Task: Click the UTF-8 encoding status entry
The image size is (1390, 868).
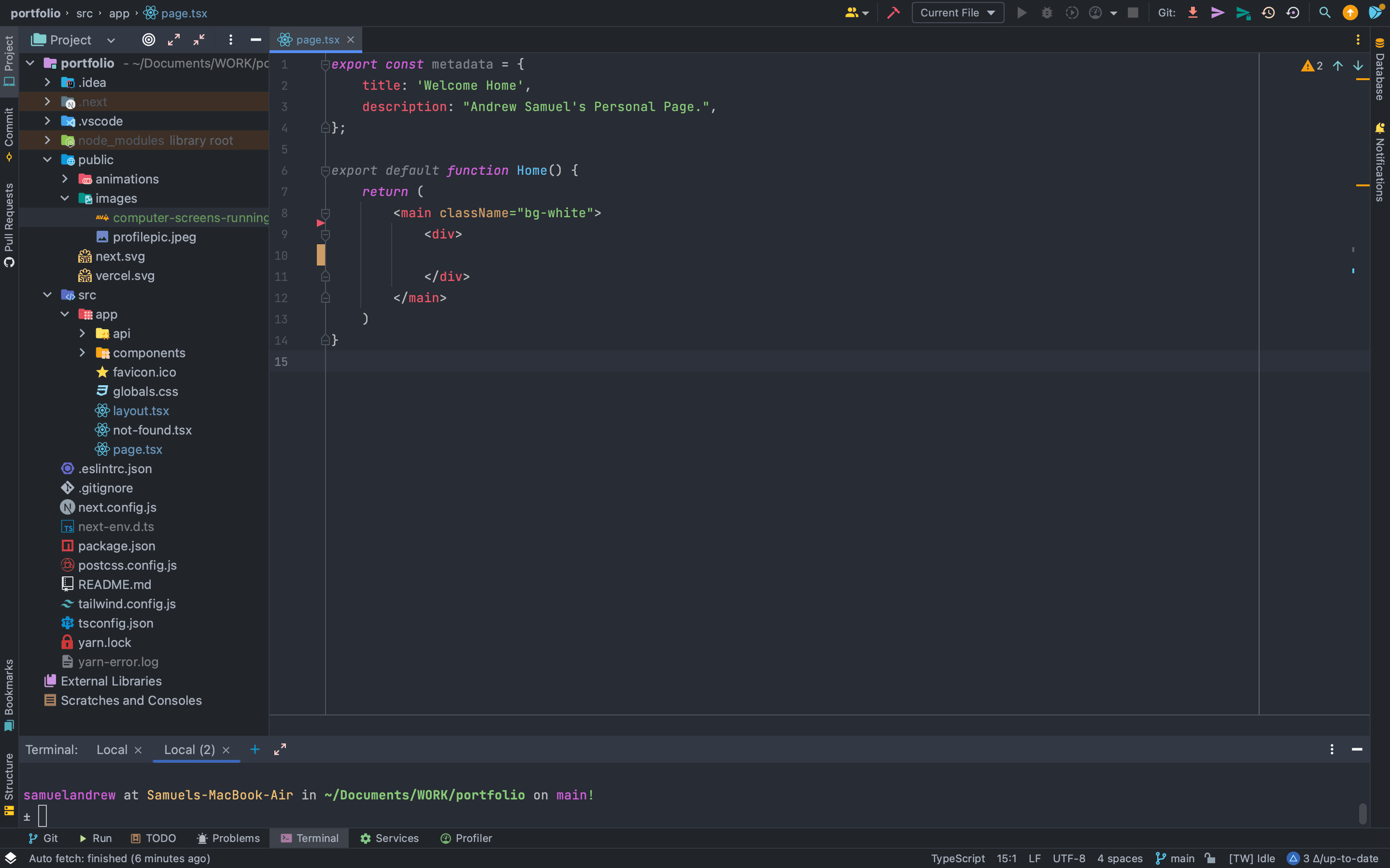Action: click(x=1069, y=858)
